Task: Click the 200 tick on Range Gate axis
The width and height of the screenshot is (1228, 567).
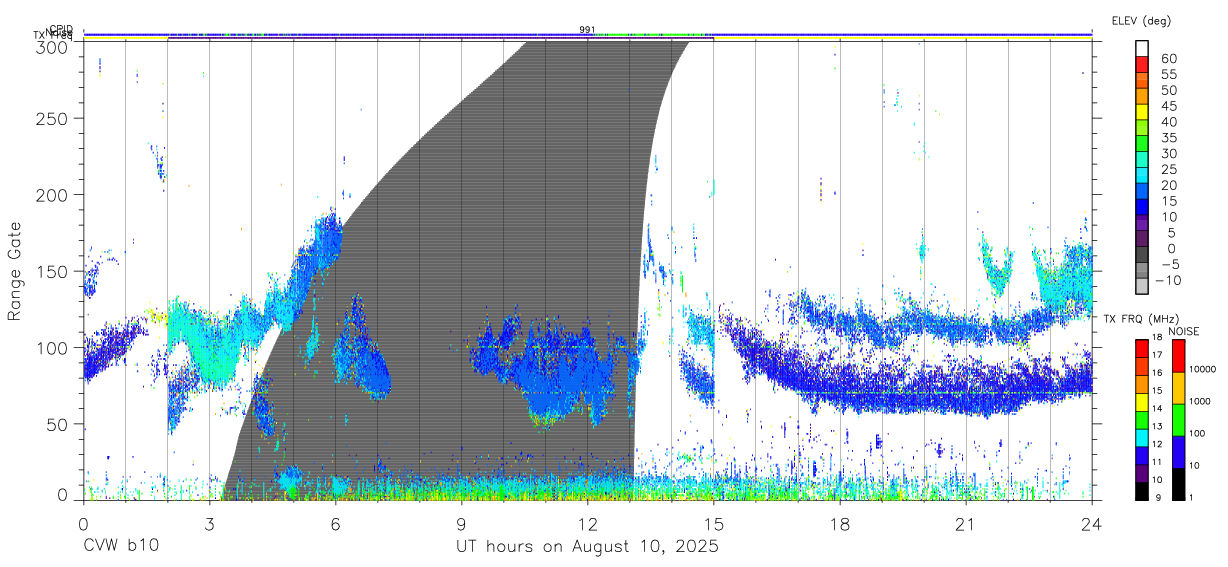Action: coord(53,194)
